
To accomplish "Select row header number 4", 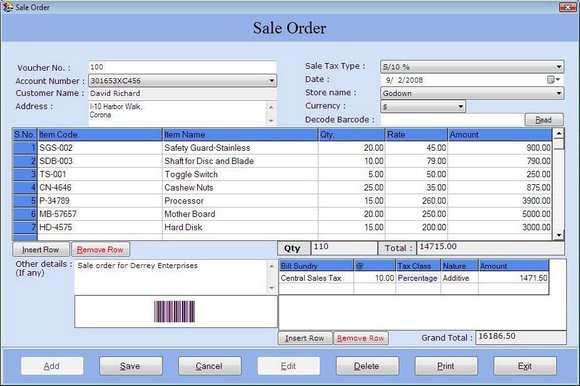I will coord(25,187).
